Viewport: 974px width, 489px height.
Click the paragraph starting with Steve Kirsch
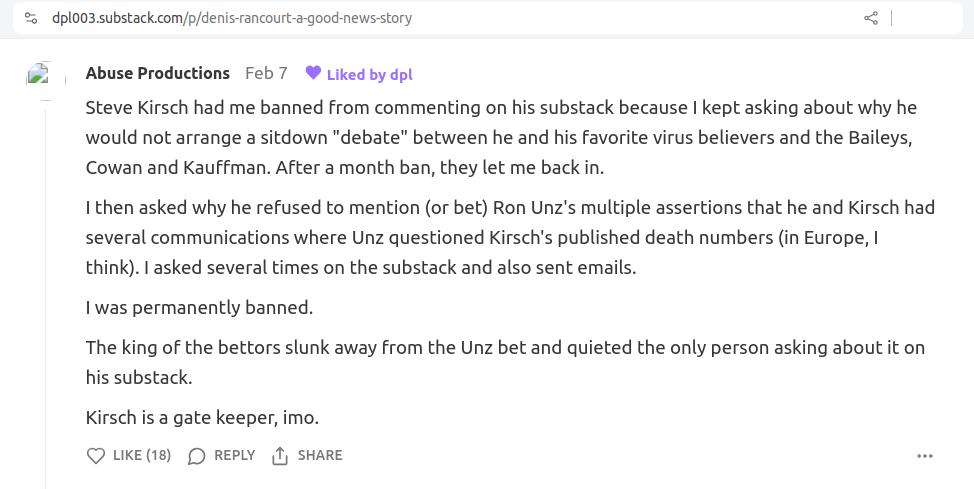(500, 137)
